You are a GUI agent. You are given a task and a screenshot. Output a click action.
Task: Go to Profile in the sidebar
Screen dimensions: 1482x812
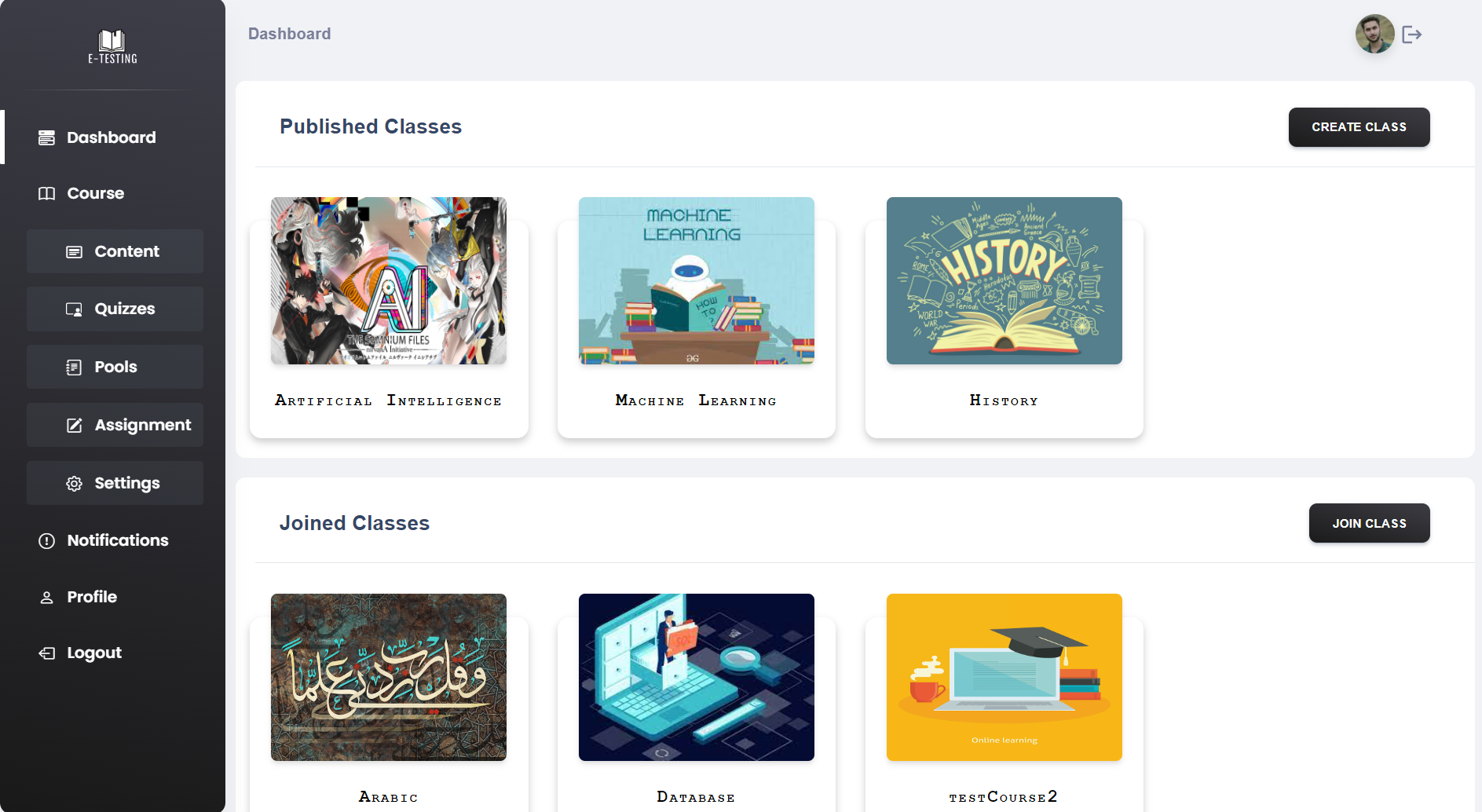point(91,597)
